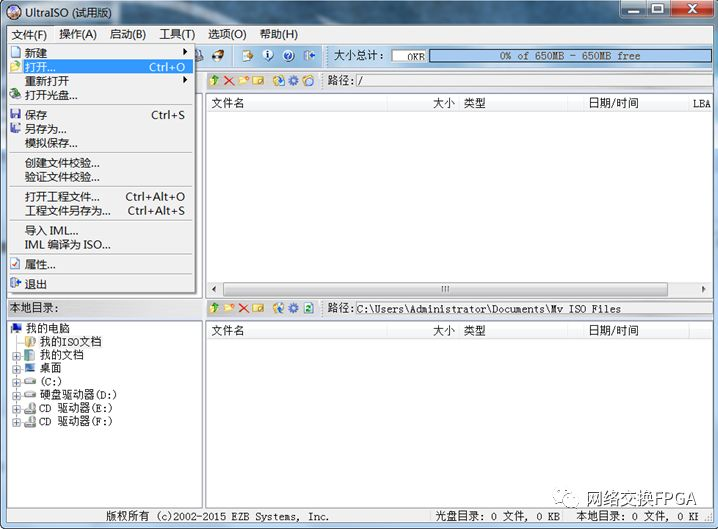Click the image pane 路径 field showing /
The image size is (718, 529).
534,81
